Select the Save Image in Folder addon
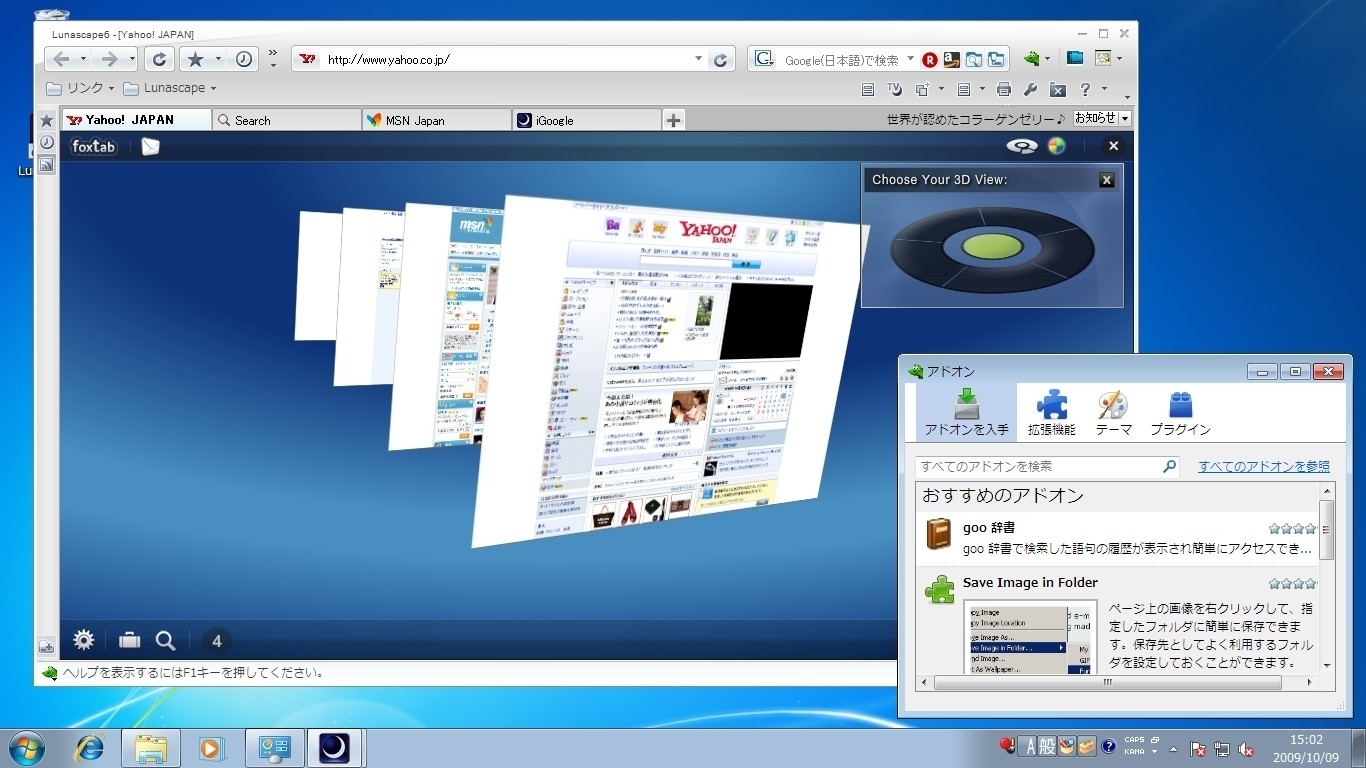Screen dimensions: 1366x768 tap(1118, 623)
